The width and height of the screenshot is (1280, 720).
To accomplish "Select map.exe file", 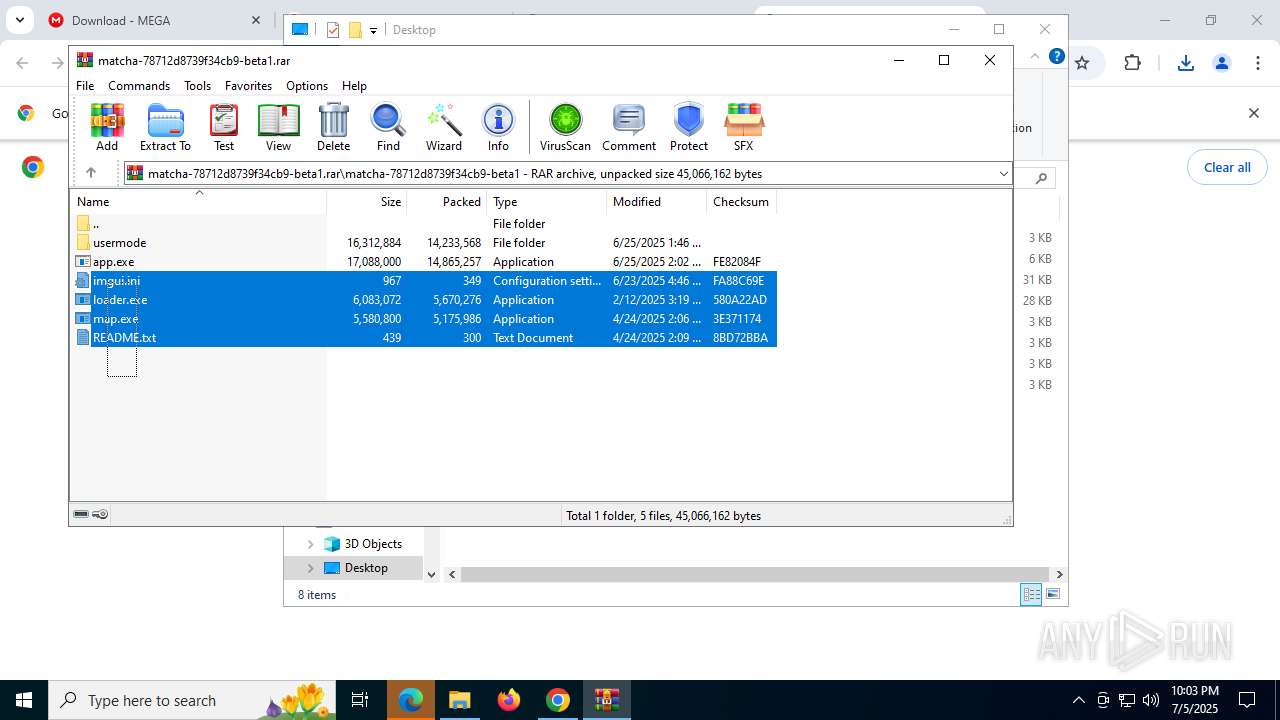I will coord(424,319).
